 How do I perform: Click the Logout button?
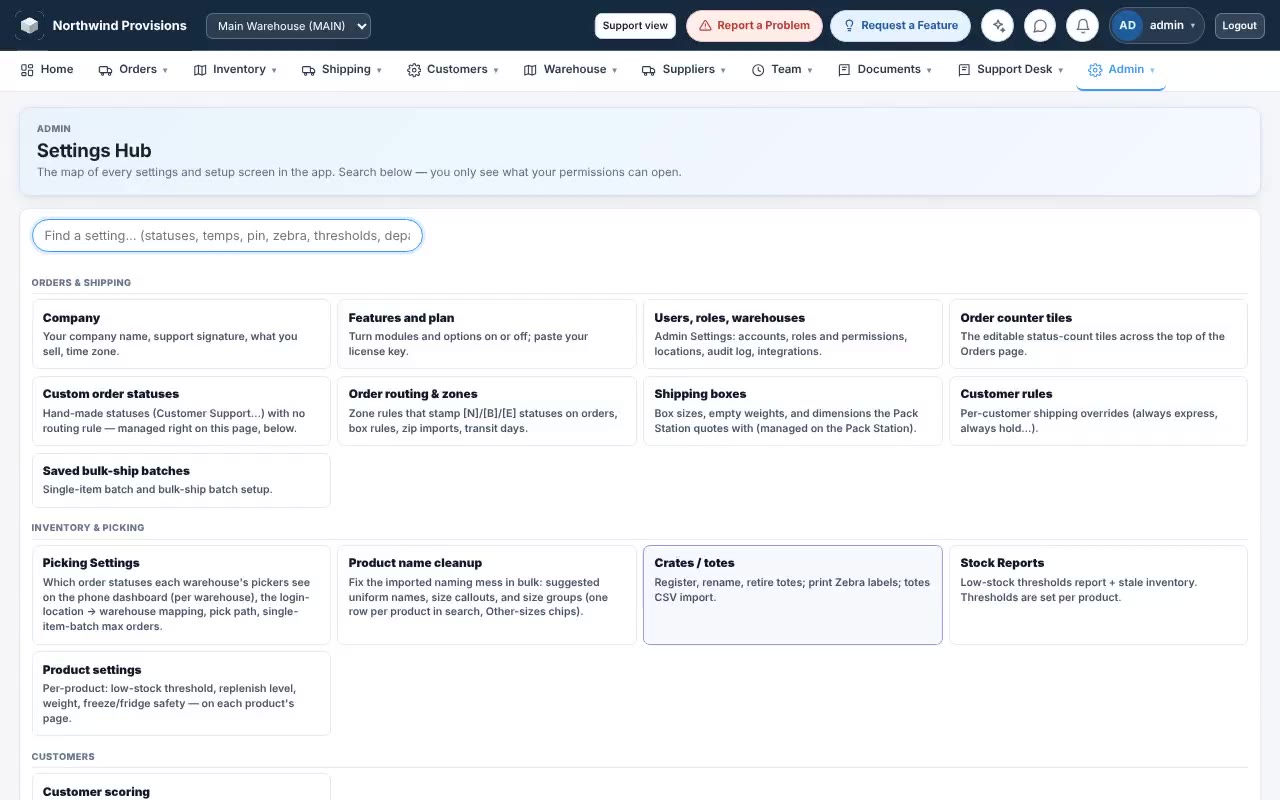[x=1239, y=26]
